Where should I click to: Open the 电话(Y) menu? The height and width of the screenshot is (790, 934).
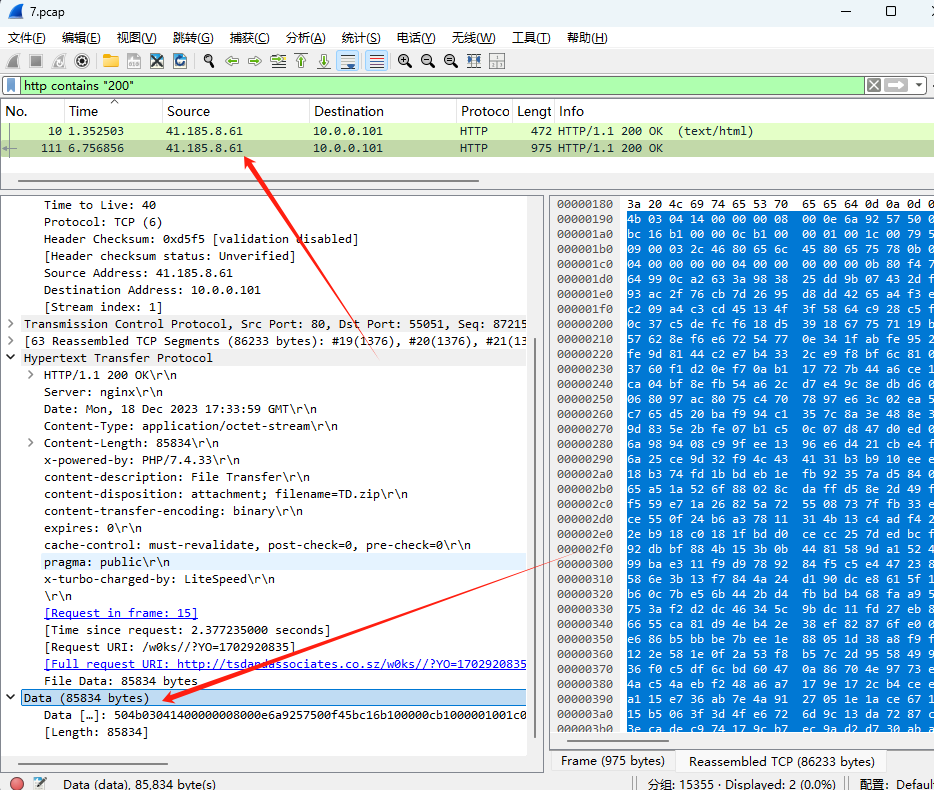coord(416,38)
